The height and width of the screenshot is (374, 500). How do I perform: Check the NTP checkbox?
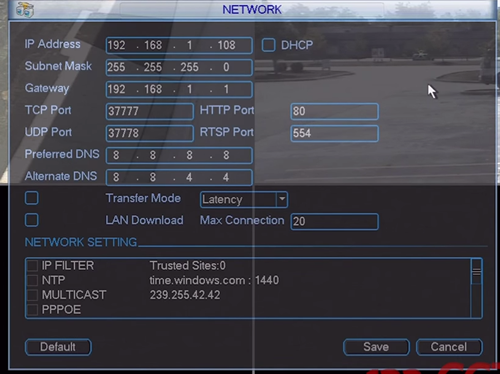pyautogui.click(x=32, y=280)
